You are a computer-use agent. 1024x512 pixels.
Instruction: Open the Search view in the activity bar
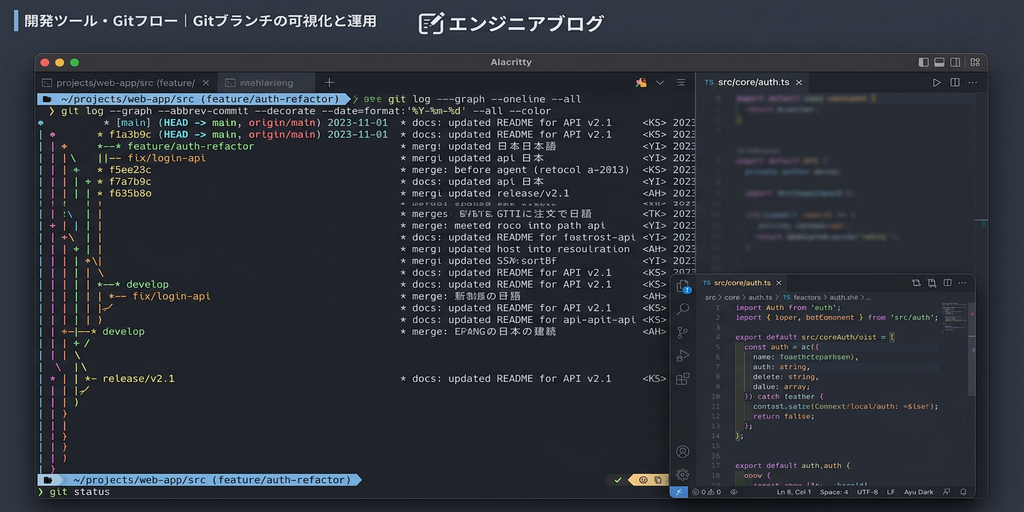click(x=682, y=310)
